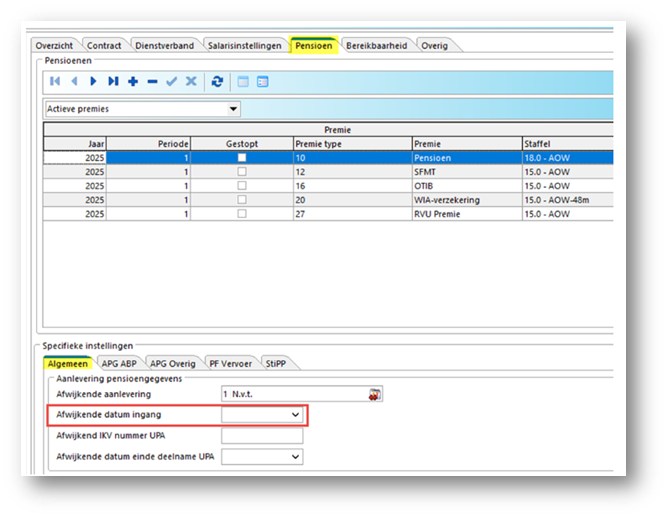Add a new pension premium with plus icon

coord(133,81)
